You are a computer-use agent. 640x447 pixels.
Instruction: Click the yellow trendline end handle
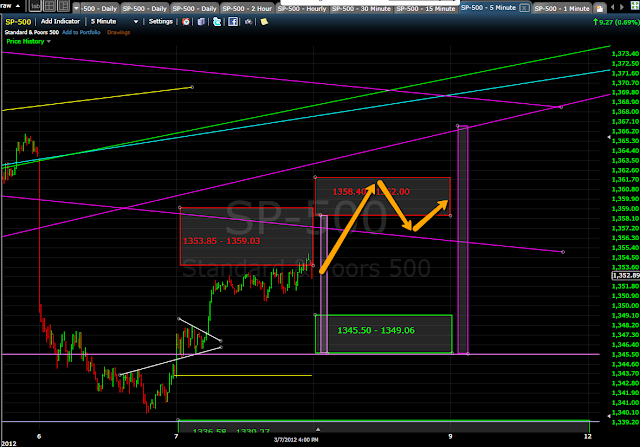click(x=192, y=87)
